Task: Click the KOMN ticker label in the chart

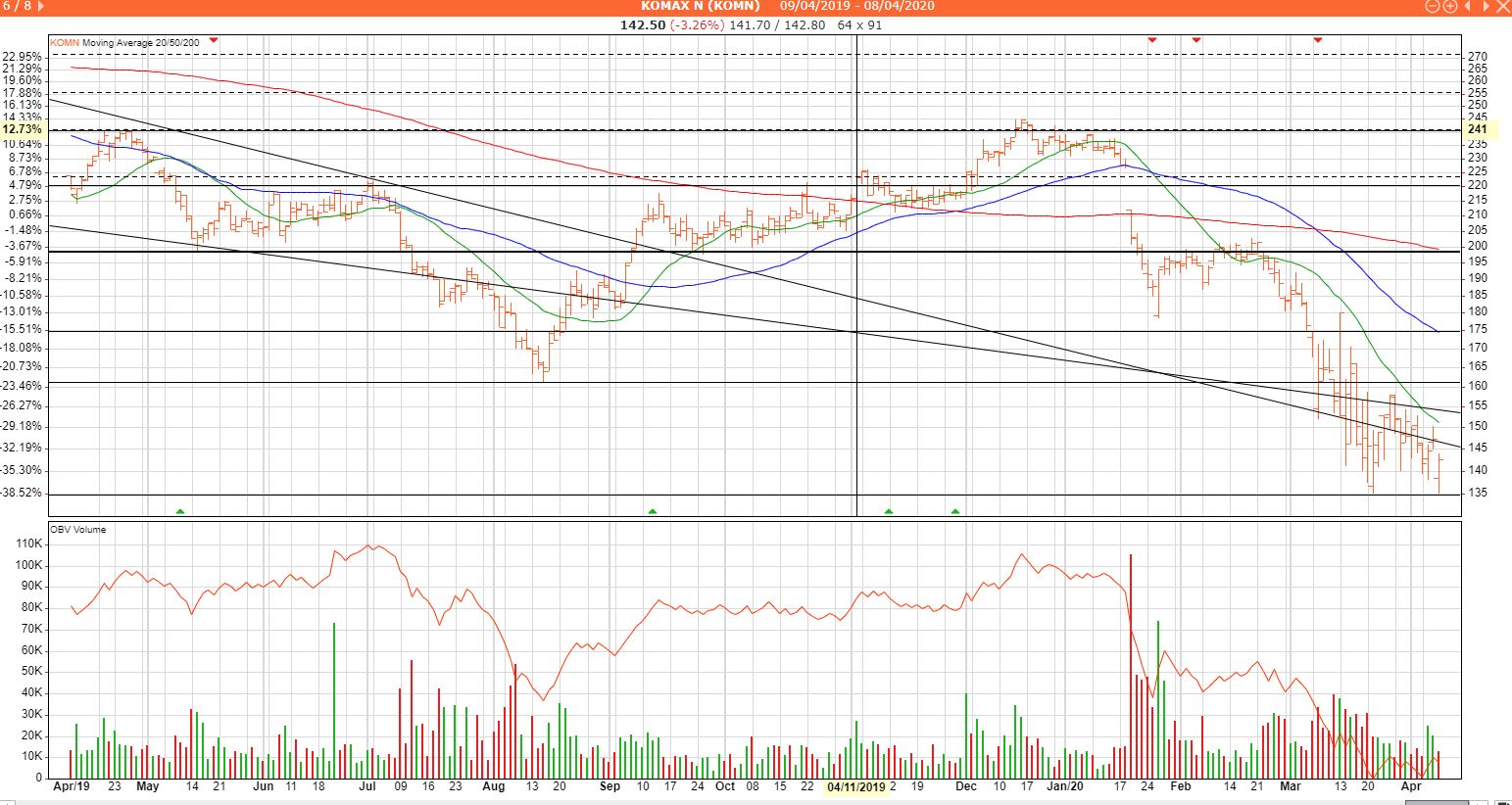Action: (65, 42)
